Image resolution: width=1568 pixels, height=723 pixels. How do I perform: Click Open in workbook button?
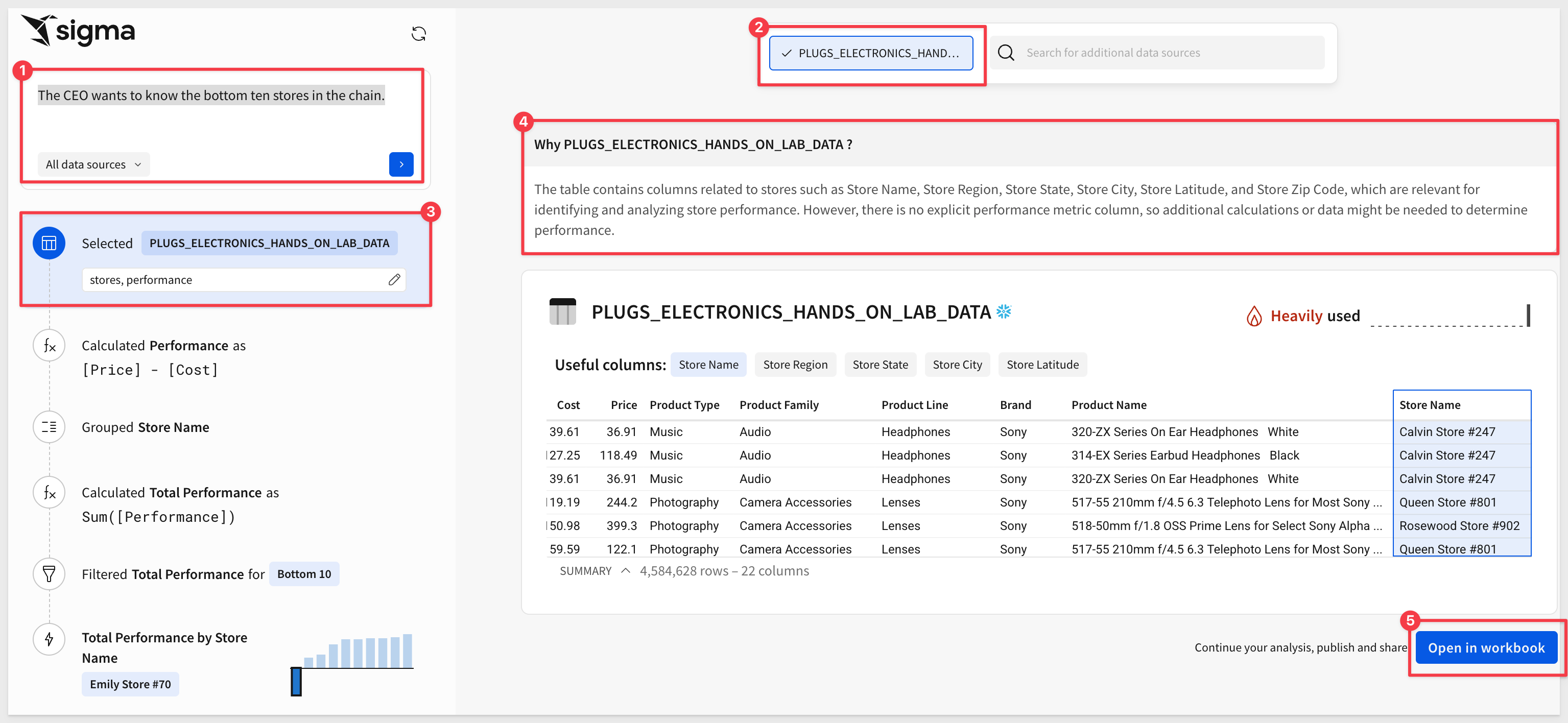[x=1485, y=647]
